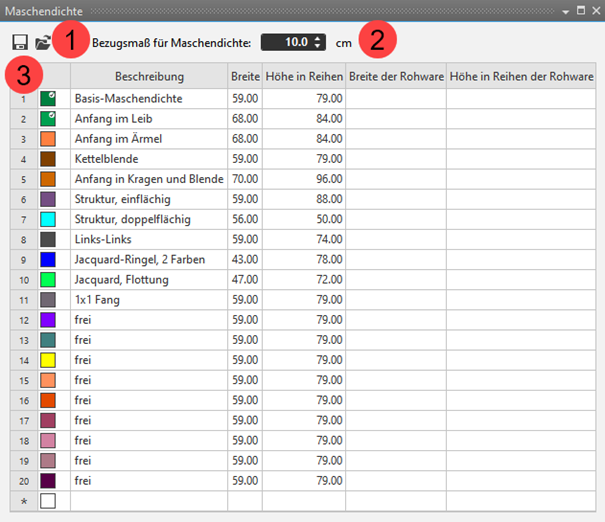Screen dimensions: 605x522
Task: Click the Höhe in Reihen column header
Action: click(304, 77)
